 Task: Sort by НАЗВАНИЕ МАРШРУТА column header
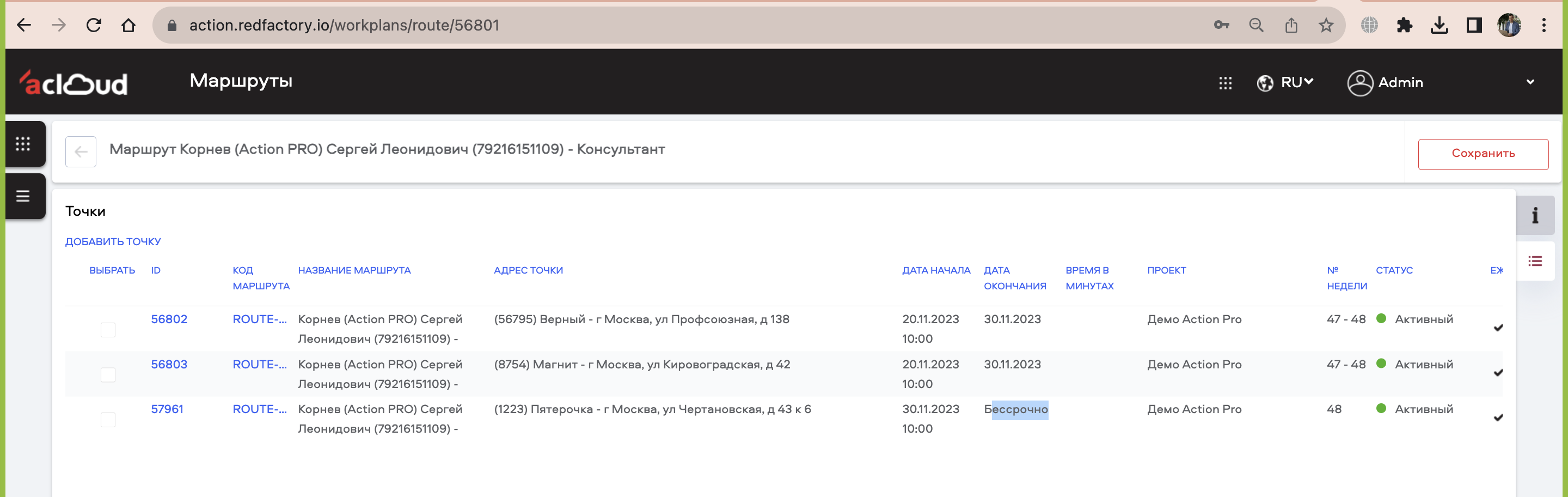[354, 270]
